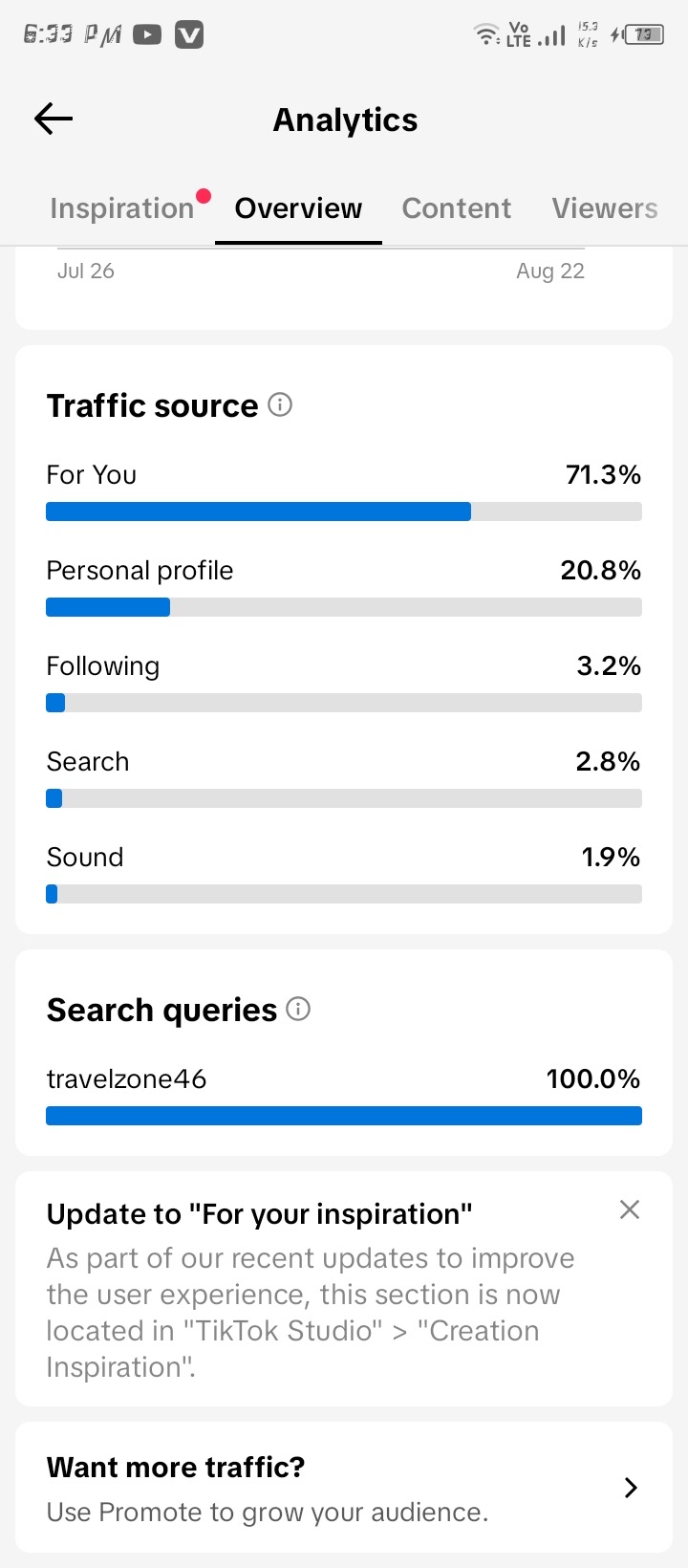The height and width of the screenshot is (1568, 688).
Task: Tap the V app notification icon
Action: (x=189, y=35)
